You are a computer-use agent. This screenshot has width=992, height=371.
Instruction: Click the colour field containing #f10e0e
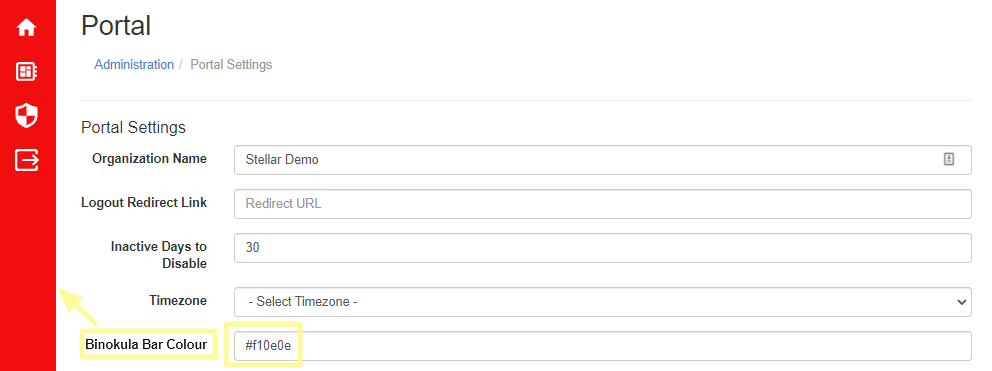[602, 346]
